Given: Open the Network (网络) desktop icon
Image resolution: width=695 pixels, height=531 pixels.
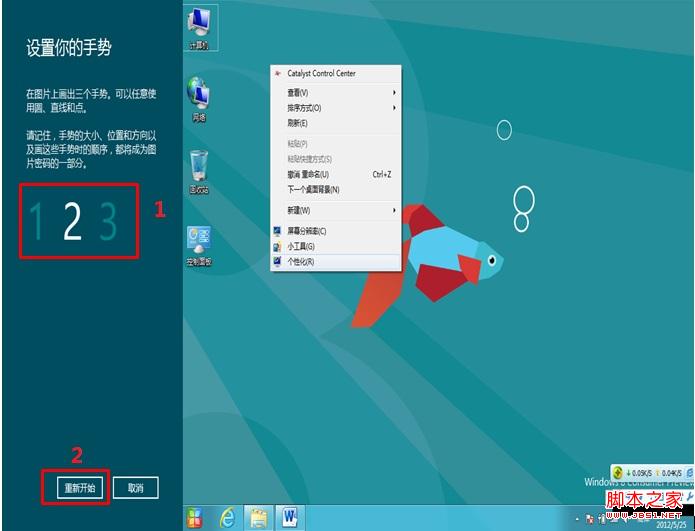Looking at the screenshot, I should tap(199, 99).
